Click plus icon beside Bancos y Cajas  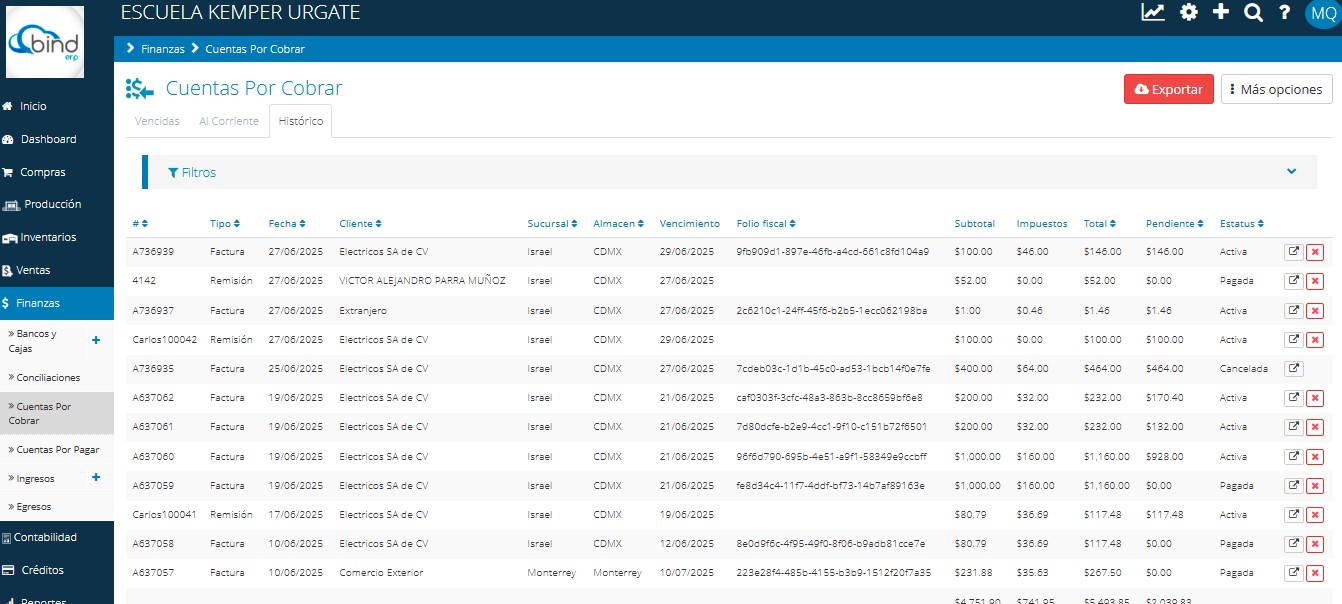(96, 340)
